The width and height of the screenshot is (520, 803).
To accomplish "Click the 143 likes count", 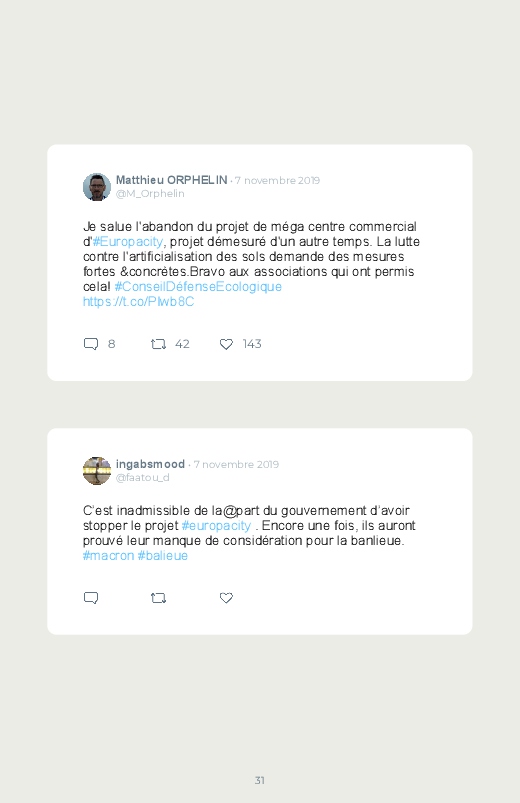I will 252,344.
